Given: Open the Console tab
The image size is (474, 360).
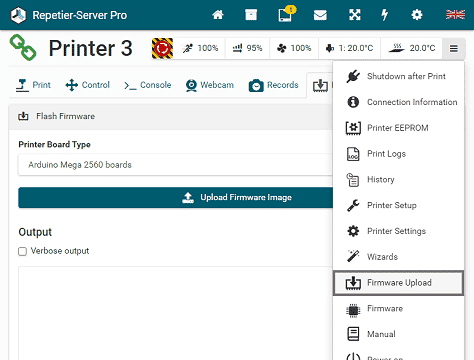Looking at the screenshot, I should coord(147,85).
